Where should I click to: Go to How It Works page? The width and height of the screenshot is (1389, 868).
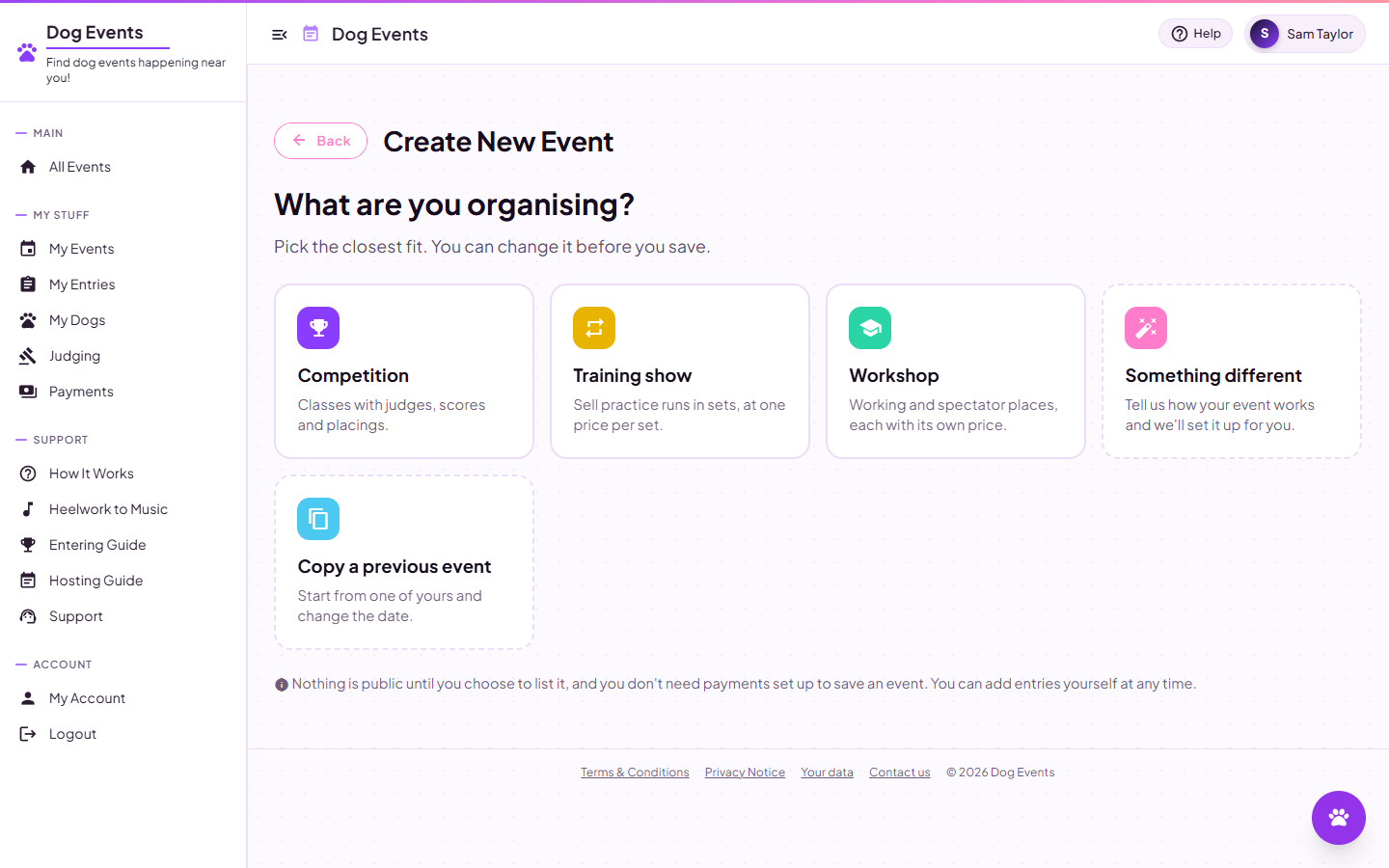tap(91, 474)
